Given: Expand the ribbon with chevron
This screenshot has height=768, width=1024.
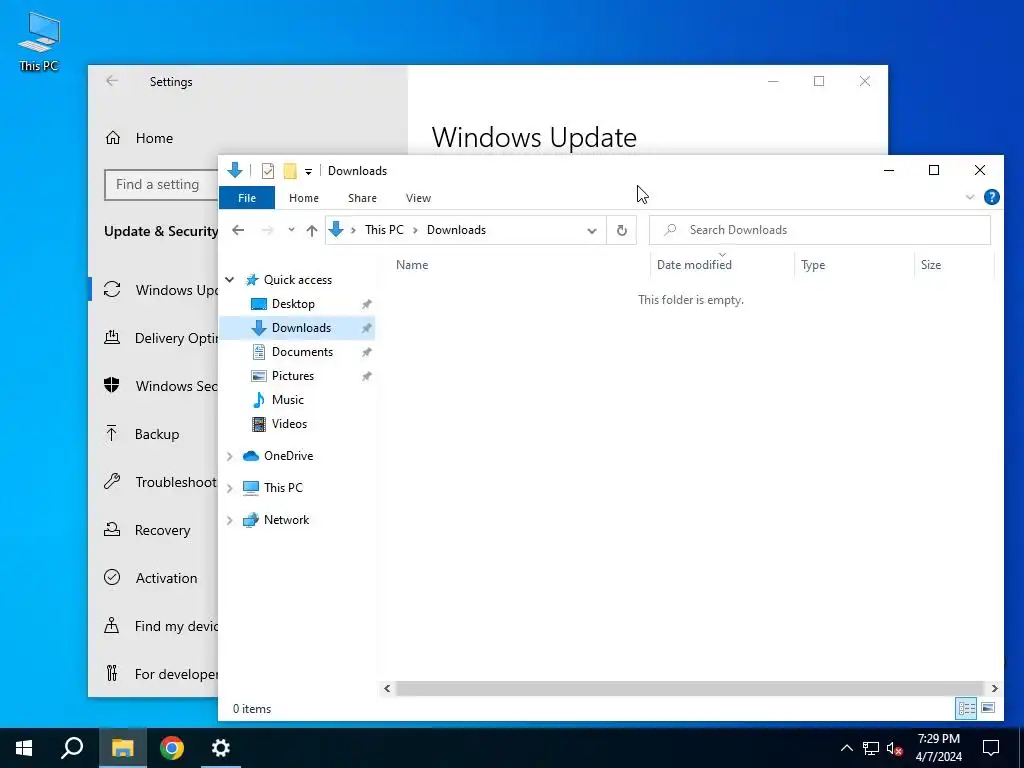Looking at the screenshot, I should coord(970,197).
